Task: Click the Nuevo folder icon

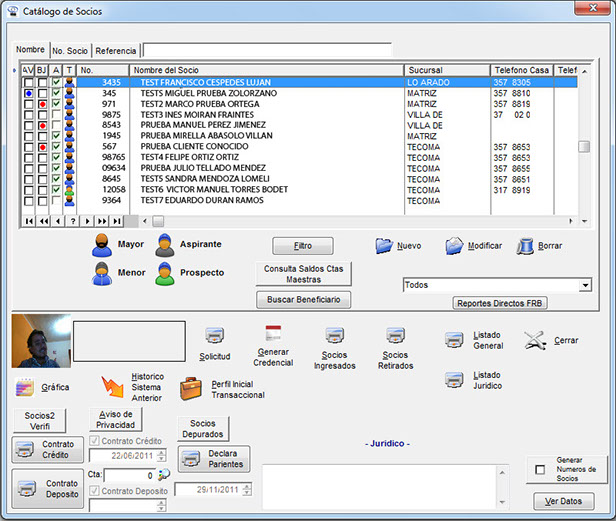Action: pos(385,245)
